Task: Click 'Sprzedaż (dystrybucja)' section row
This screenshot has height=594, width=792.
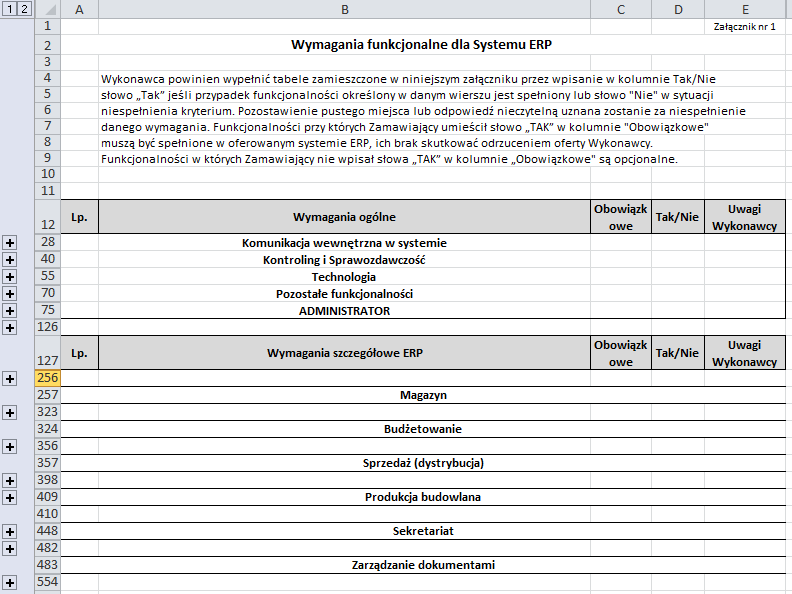Action: [423, 463]
